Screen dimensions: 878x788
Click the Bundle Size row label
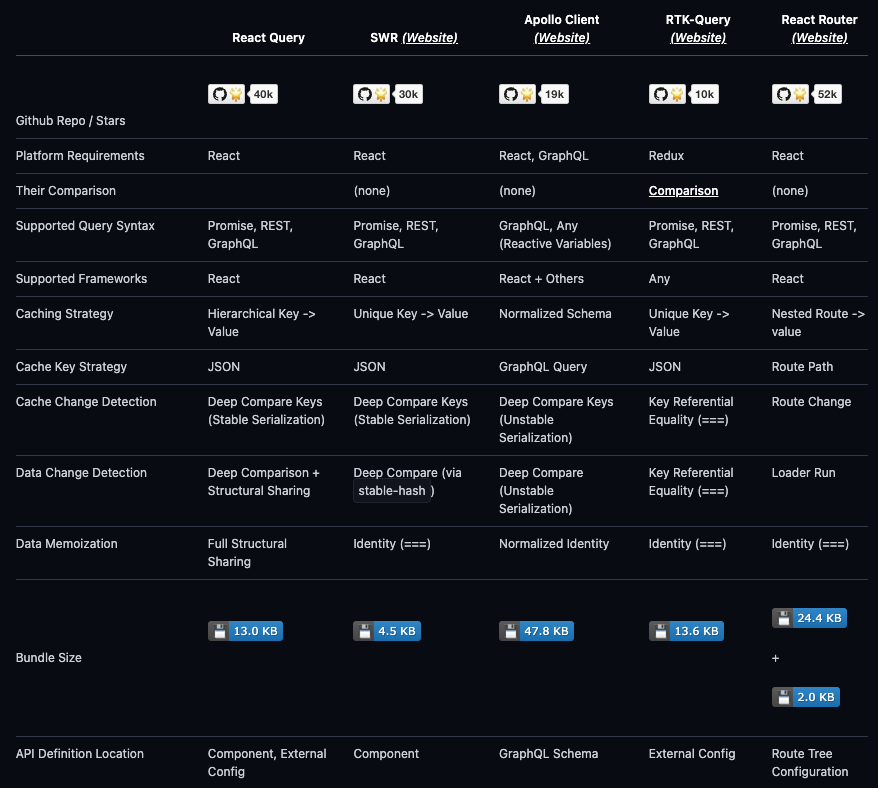point(49,658)
